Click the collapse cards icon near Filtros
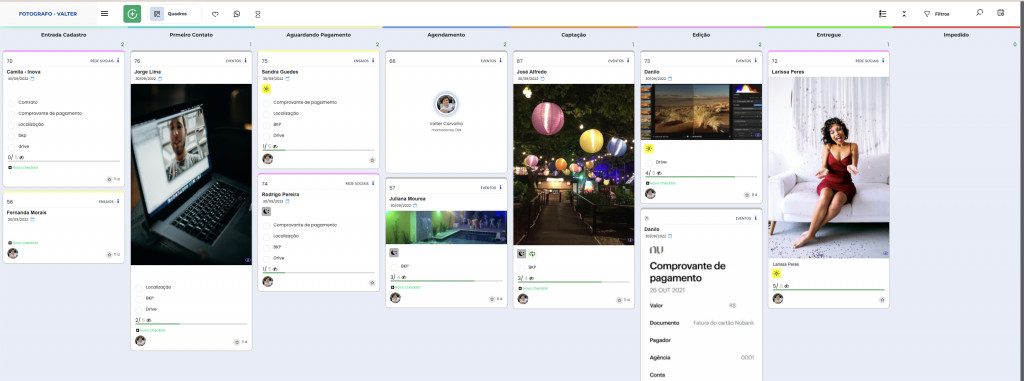1024x381 pixels. (904, 14)
